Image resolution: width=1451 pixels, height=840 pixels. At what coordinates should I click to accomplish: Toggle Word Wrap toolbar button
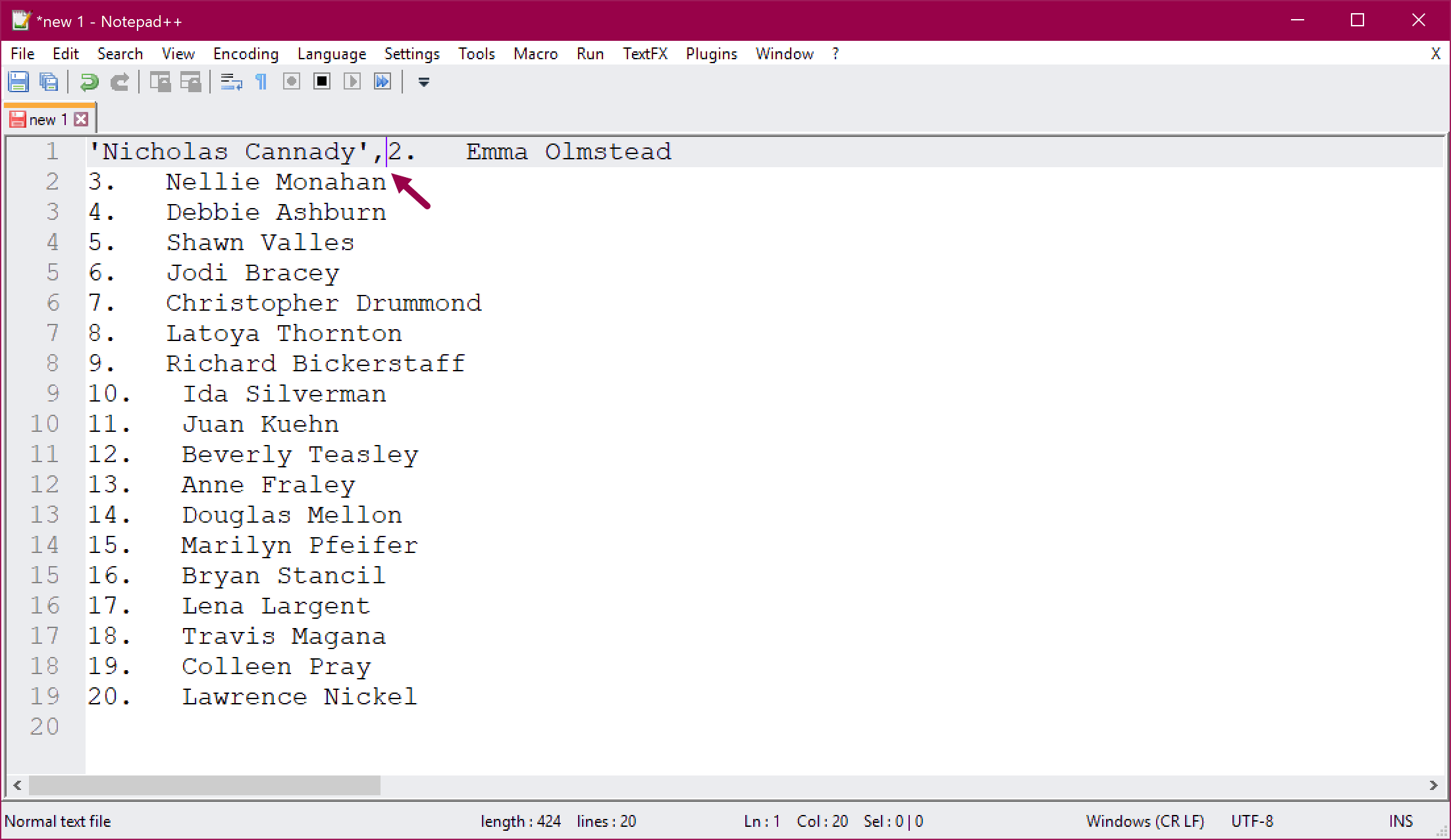(231, 82)
